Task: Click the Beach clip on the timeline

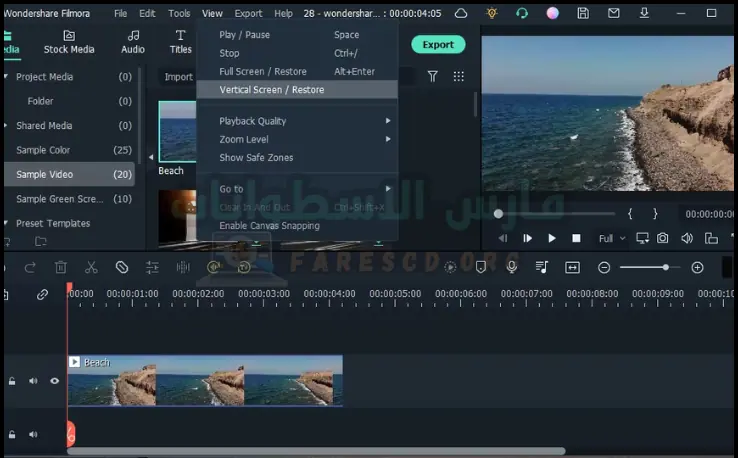Action: tap(205, 381)
